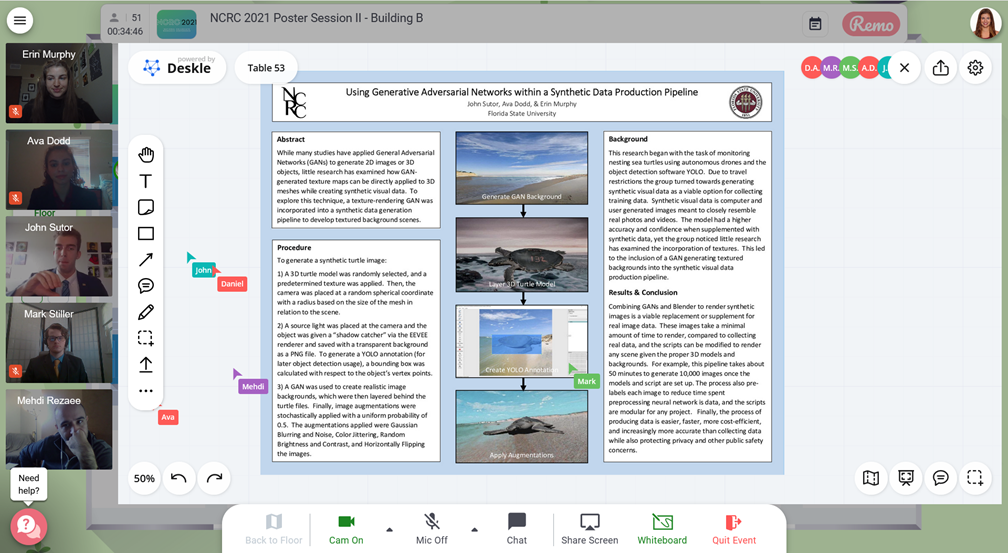Select the pencil drawing tool

click(x=146, y=312)
